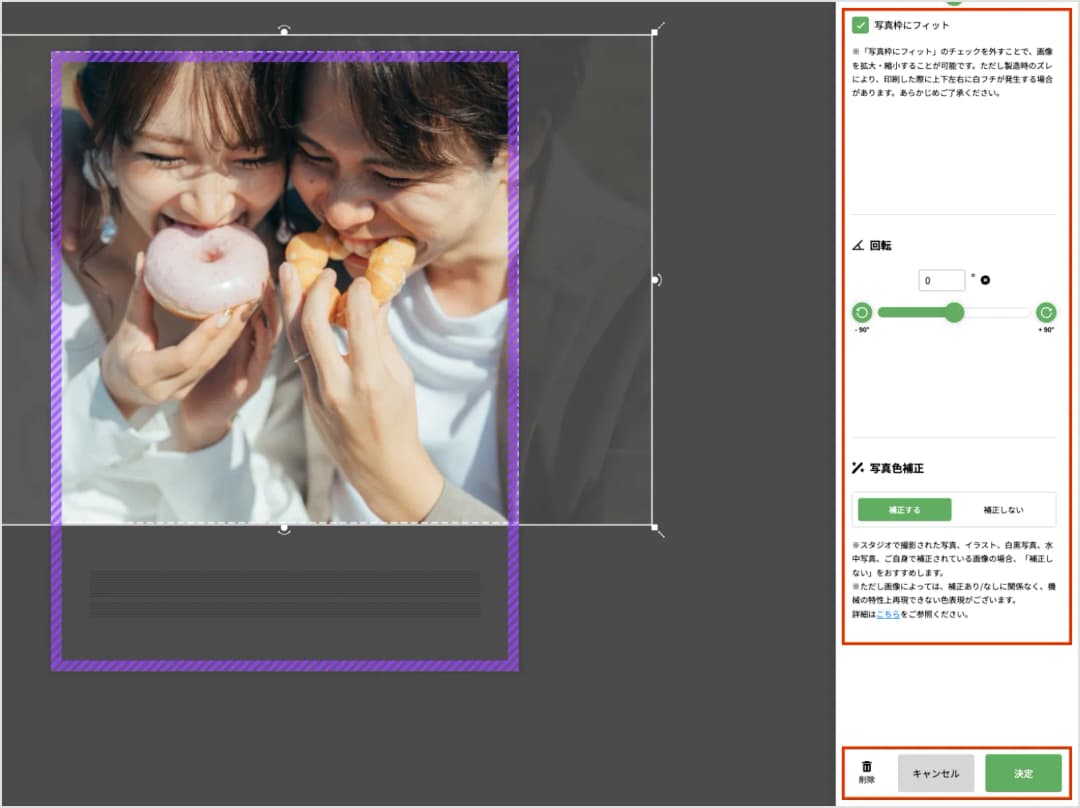Image resolution: width=1080 pixels, height=808 pixels.
Task: Click the right-middle edge handle of photo
Action: pyautogui.click(x=655, y=280)
